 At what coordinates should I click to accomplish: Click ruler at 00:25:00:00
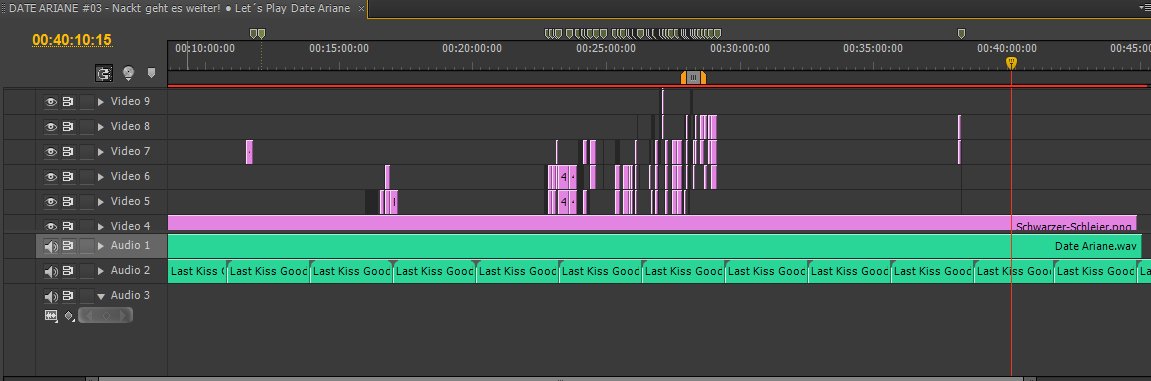coord(606,48)
